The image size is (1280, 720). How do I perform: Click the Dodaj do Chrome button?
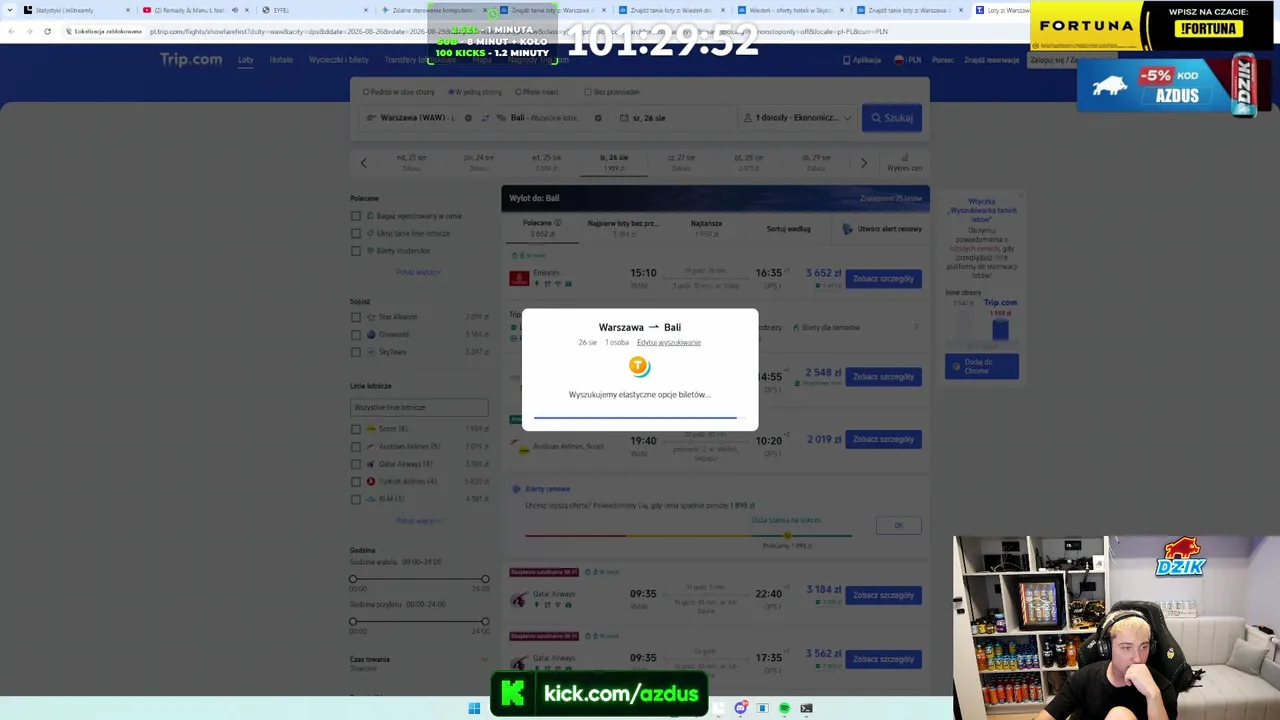(982, 366)
